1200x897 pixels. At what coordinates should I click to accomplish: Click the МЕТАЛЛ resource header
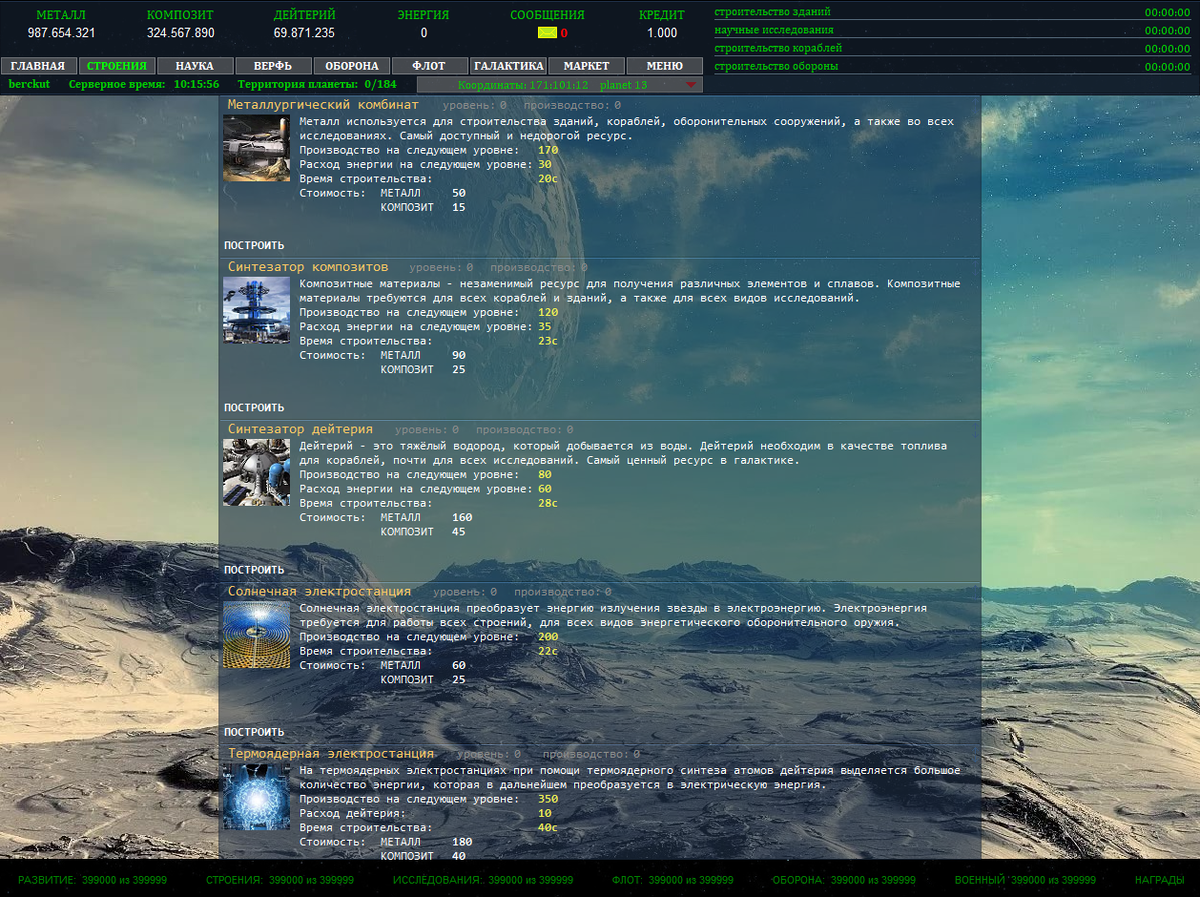(x=61, y=16)
